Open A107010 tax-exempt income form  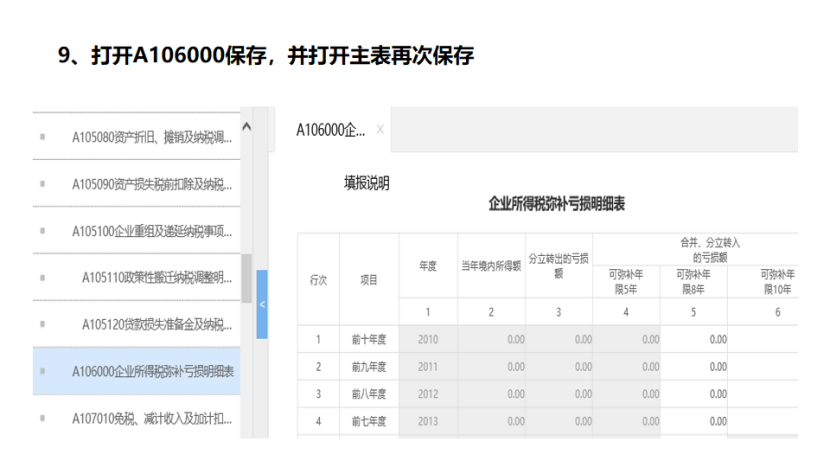152,417
